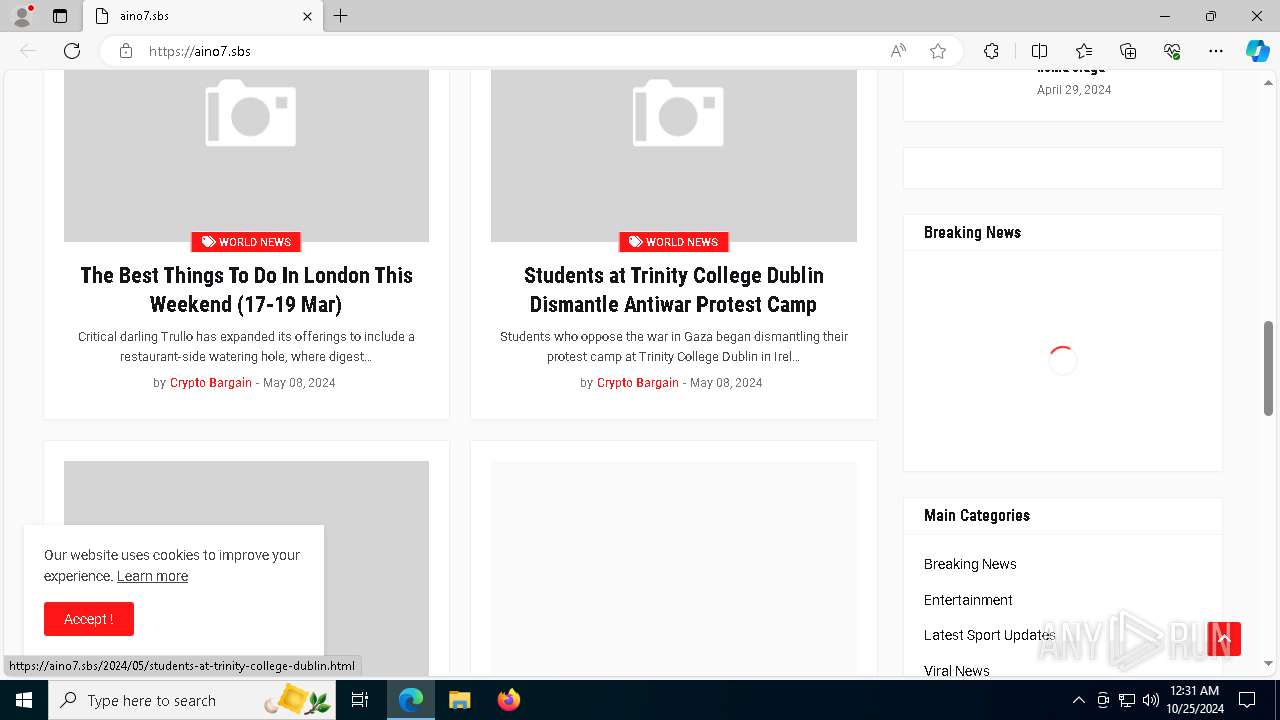The image size is (1280, 720).
Task: Open Task View on taskbar
Action: tap(361, 700)
